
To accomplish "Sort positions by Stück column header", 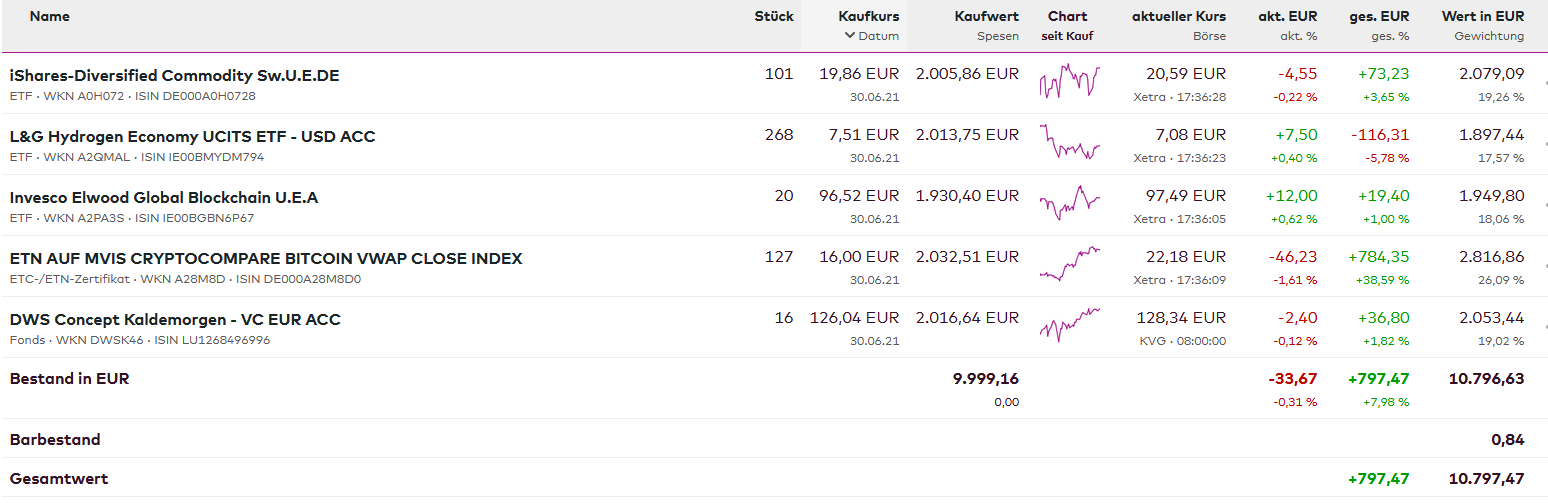I will click(x=774, y=16).
